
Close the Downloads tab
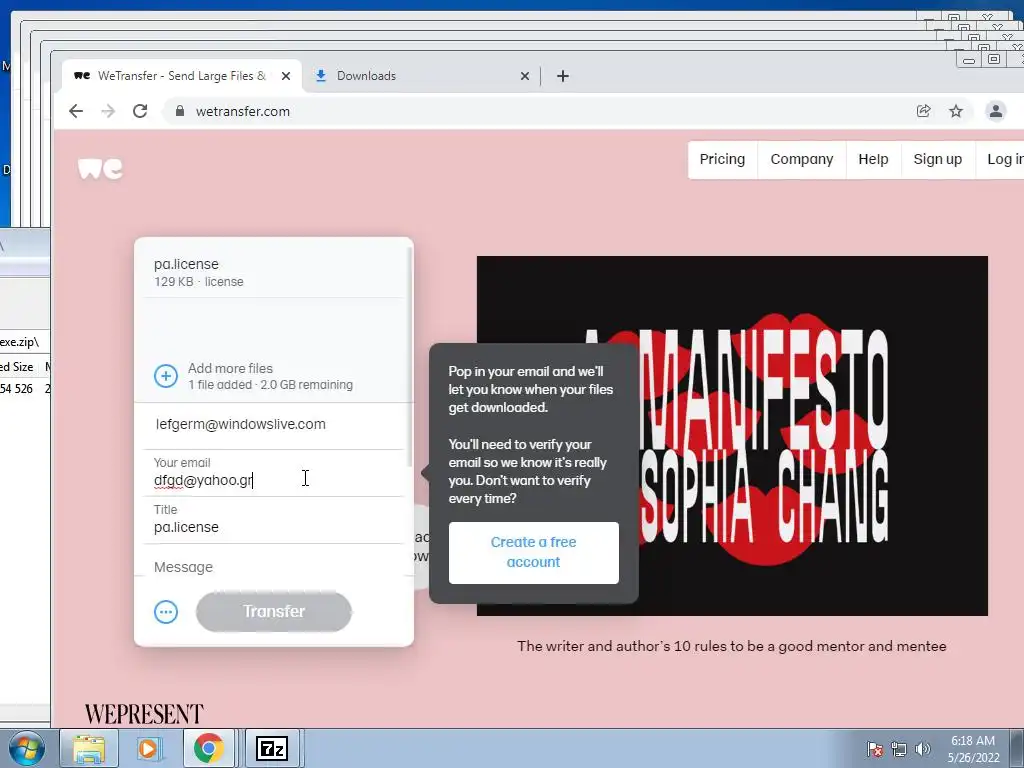click(x=524, y=76)
